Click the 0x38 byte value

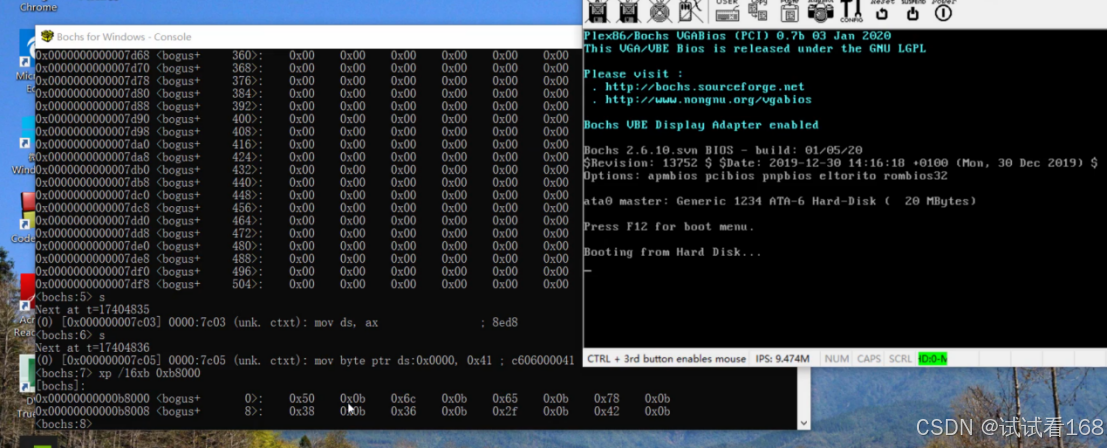pyautogui.click(x=302, y=411)
